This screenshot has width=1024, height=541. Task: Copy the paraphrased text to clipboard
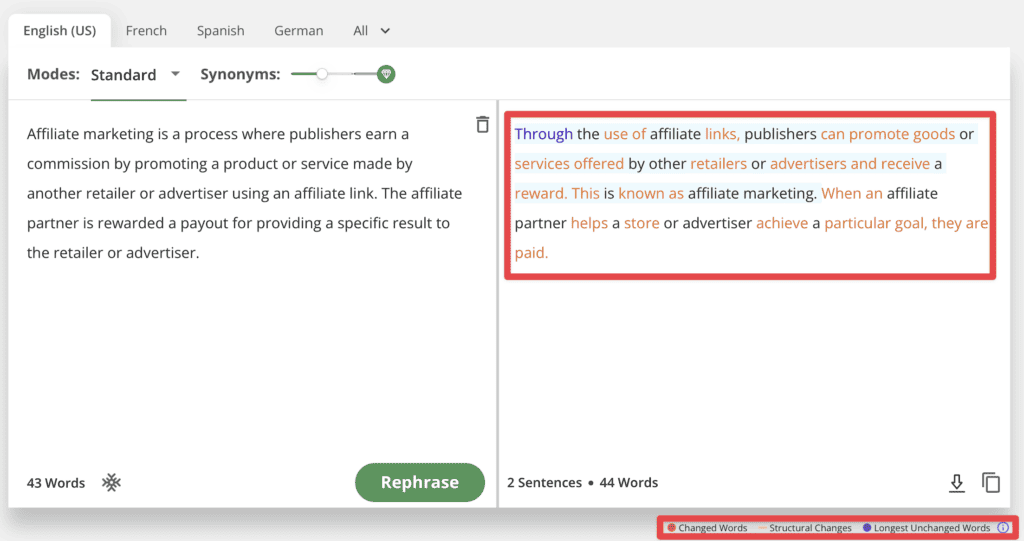[x=991, y=482]
